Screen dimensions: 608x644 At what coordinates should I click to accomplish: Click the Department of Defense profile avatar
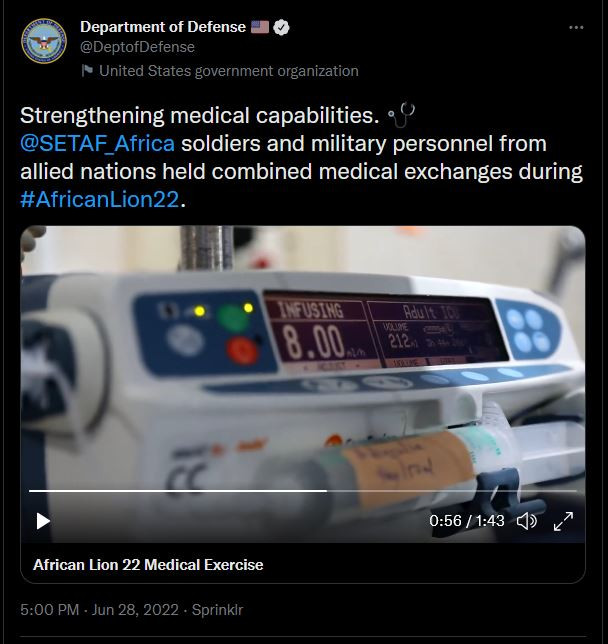(x=43, y=41)
